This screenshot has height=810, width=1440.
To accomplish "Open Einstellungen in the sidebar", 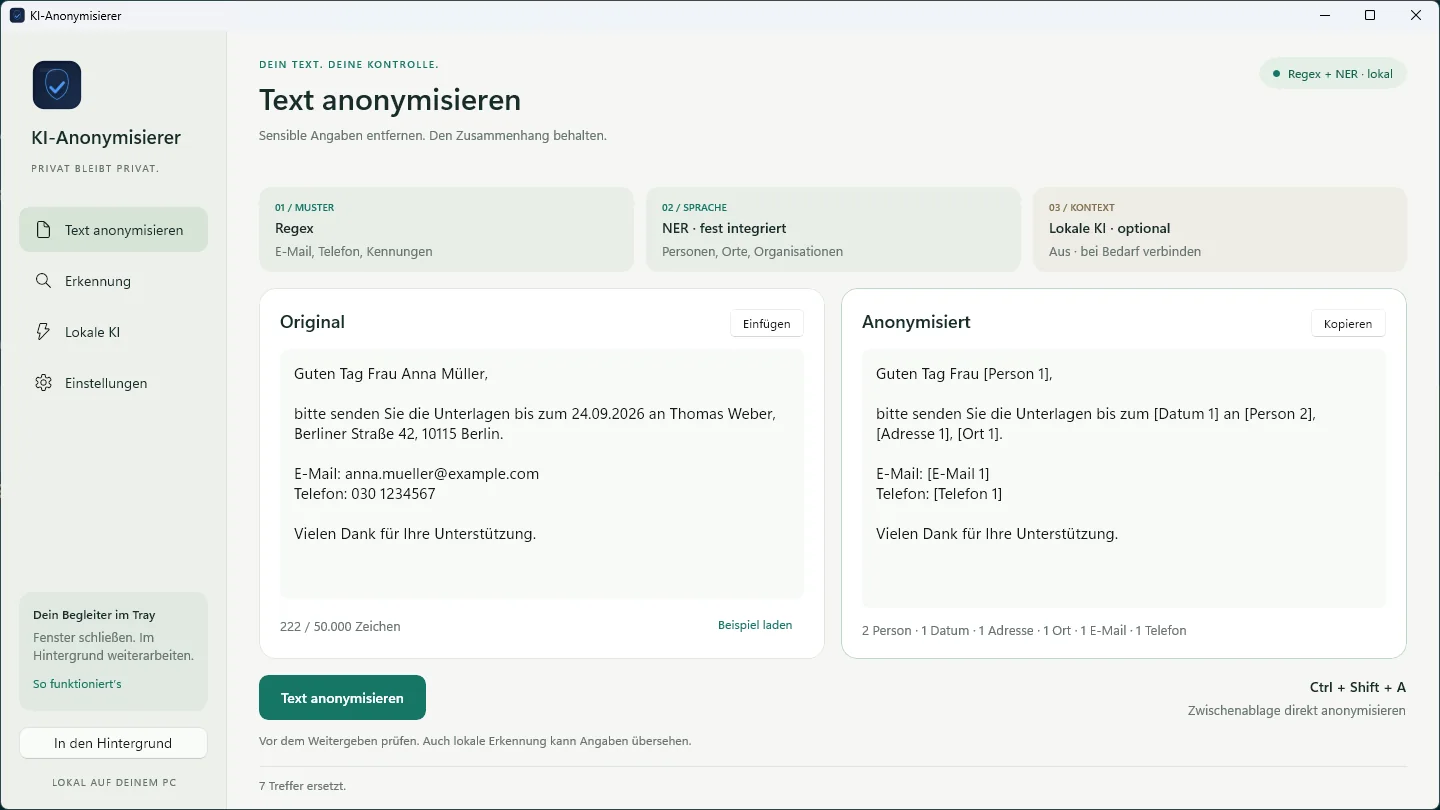I will click(x=113, y=383).
